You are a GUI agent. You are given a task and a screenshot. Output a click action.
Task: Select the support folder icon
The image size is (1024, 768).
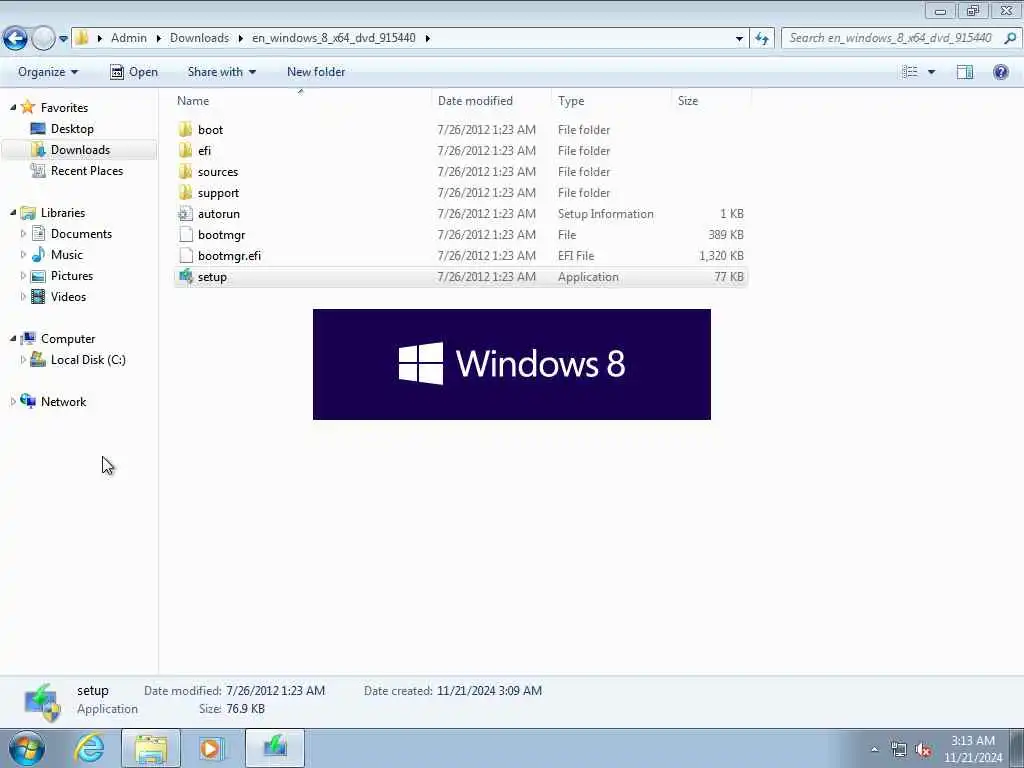pos(185,193)
